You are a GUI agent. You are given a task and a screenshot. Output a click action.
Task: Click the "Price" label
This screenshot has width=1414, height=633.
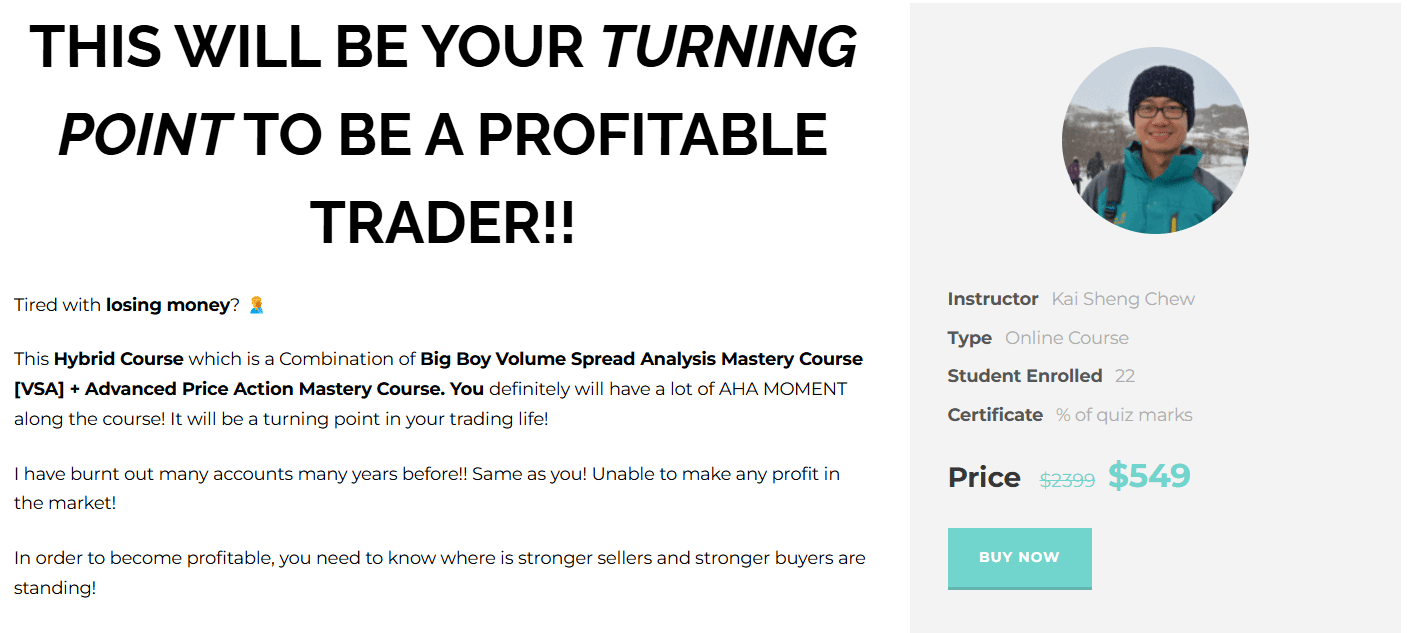[x=984, y=478]
